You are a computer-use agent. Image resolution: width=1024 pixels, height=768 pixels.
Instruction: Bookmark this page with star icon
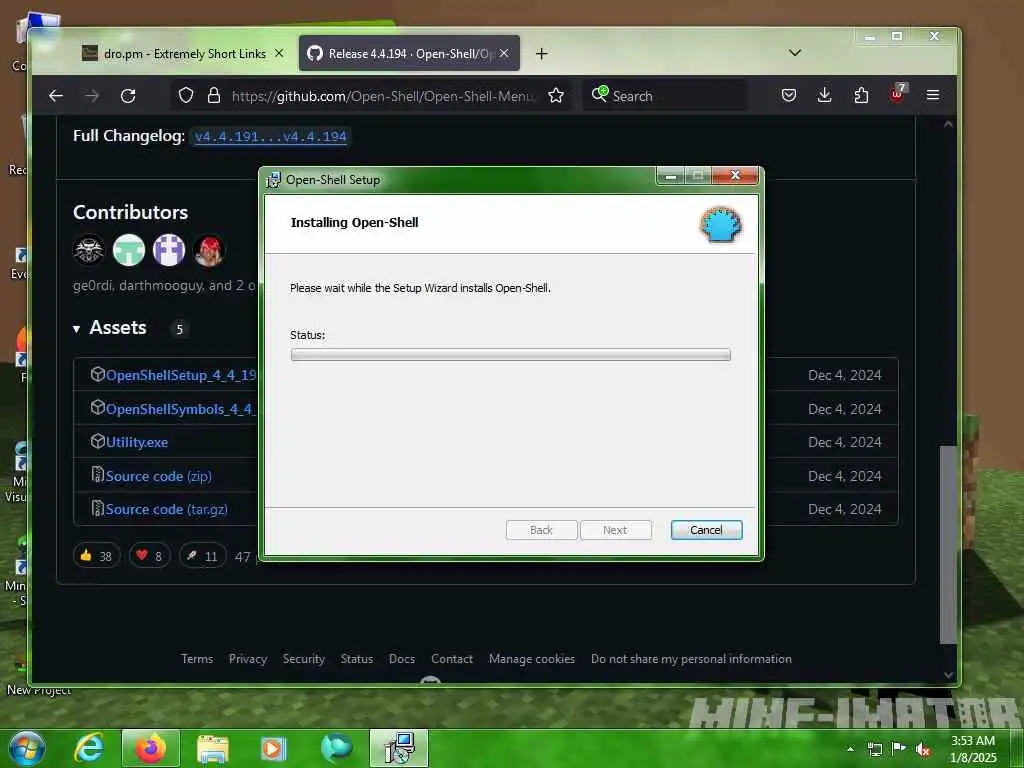[556, 95]
